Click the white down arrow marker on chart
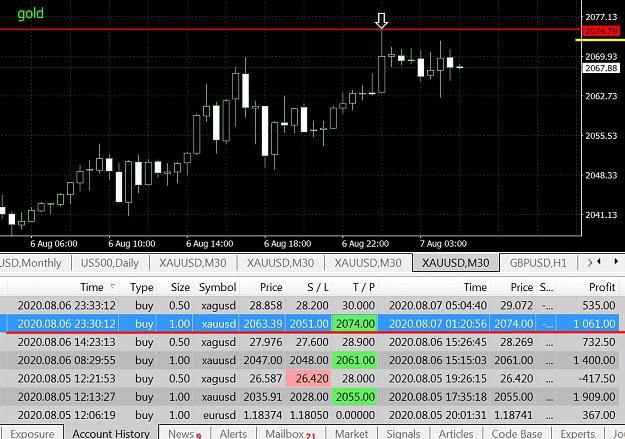The image size is (625, 439). click(x=381, y=21)
